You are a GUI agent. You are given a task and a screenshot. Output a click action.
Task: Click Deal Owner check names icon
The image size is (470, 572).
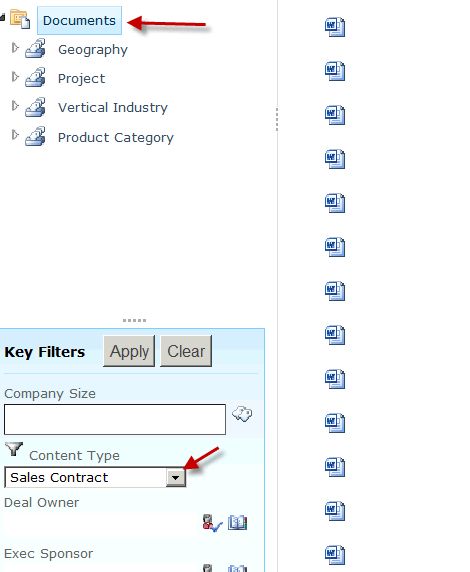tap(212, 523)
